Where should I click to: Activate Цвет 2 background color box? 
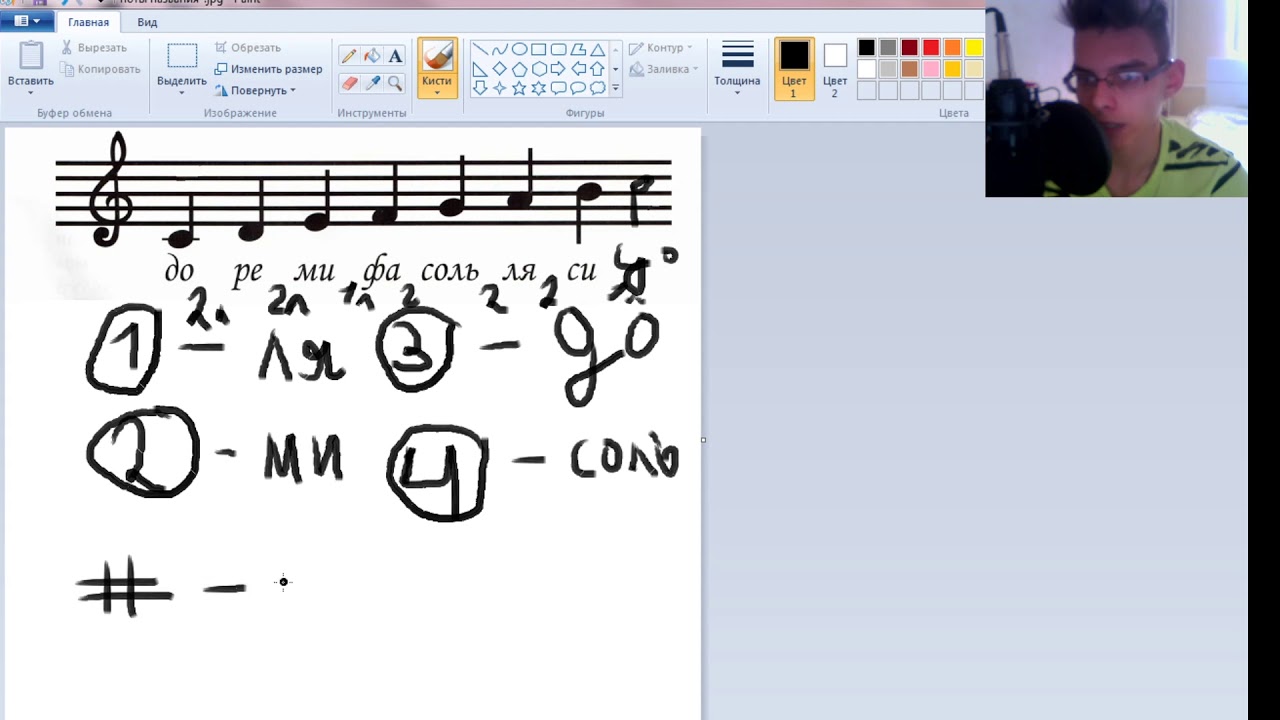[835, 68]
